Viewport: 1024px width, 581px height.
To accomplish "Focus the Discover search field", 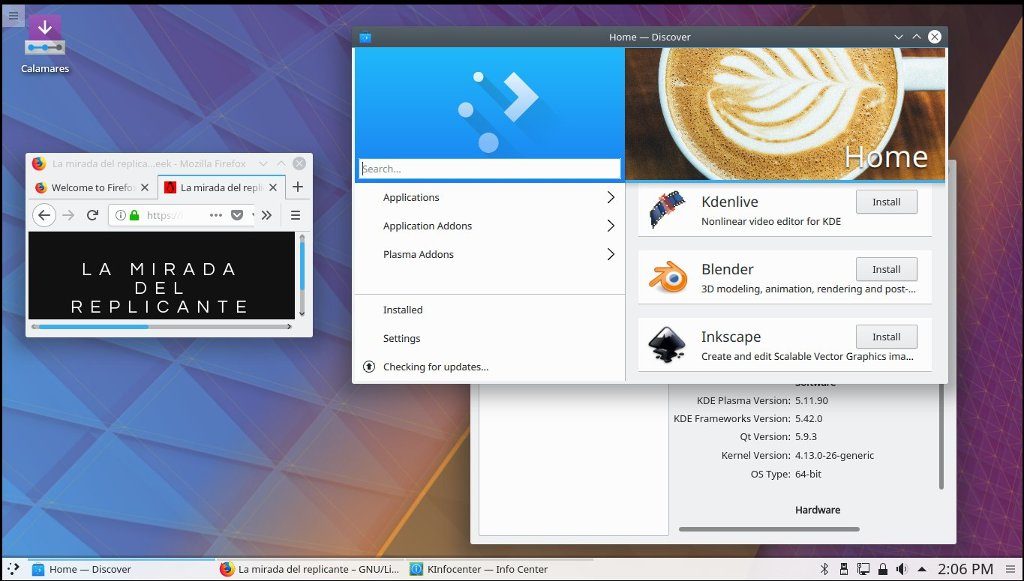I will (x=490, y=169).
